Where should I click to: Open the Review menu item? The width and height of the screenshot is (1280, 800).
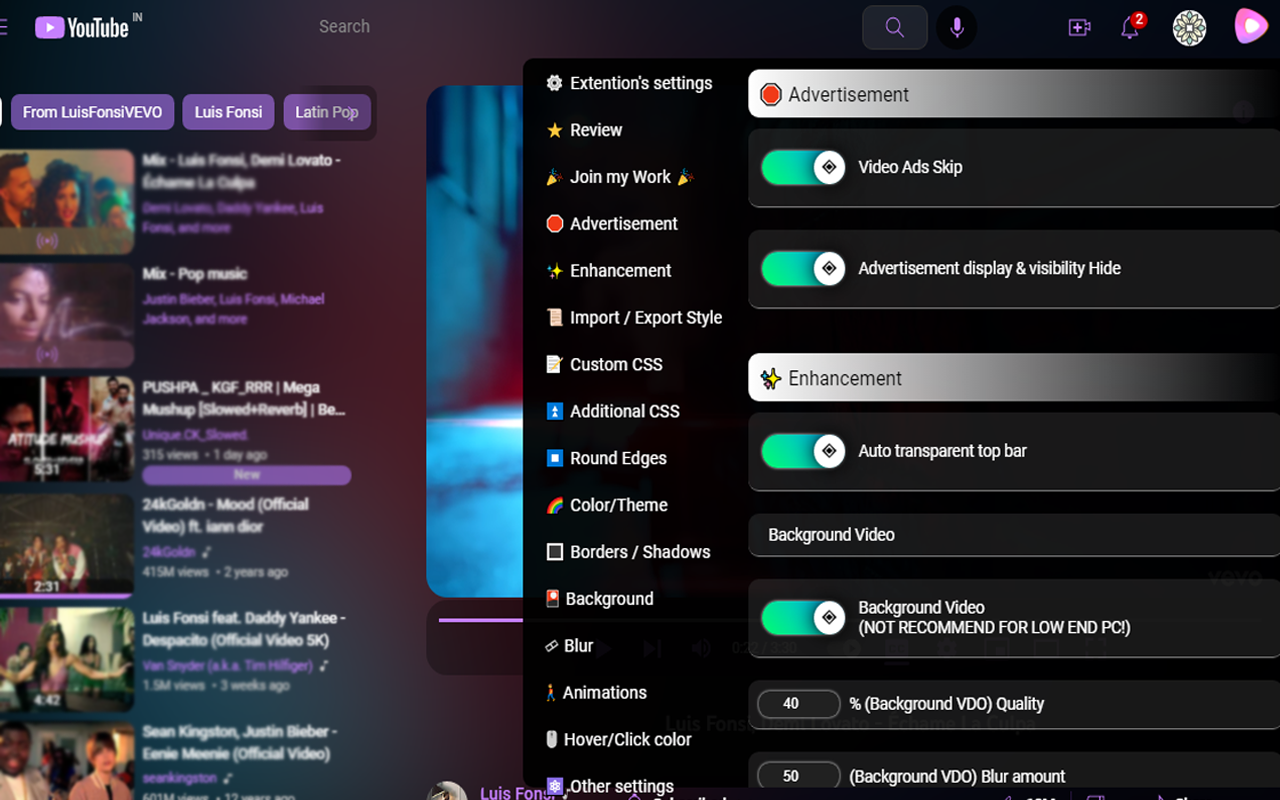[584, 130]
